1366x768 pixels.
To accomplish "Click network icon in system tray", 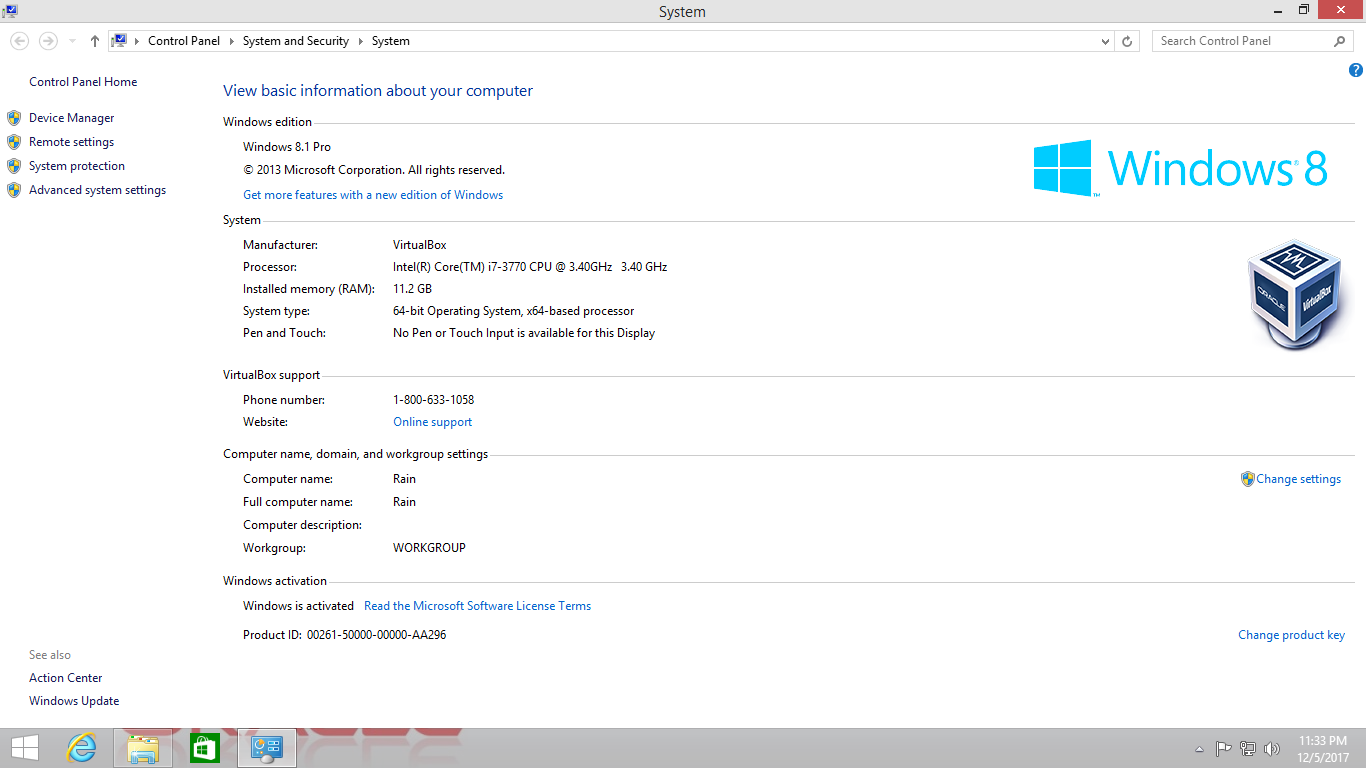I will (x=1248, y=748).
